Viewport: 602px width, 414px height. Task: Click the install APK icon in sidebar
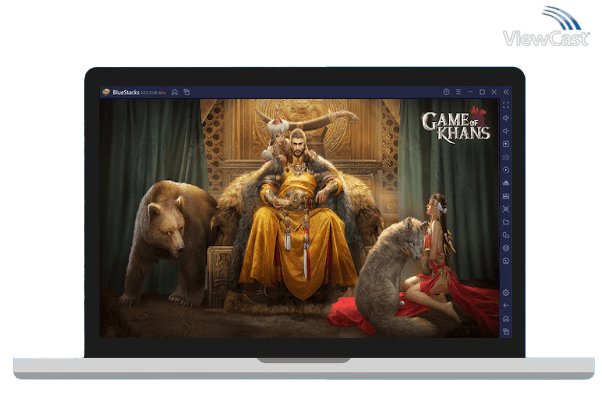pyautogui.click(x=506, y=183)
